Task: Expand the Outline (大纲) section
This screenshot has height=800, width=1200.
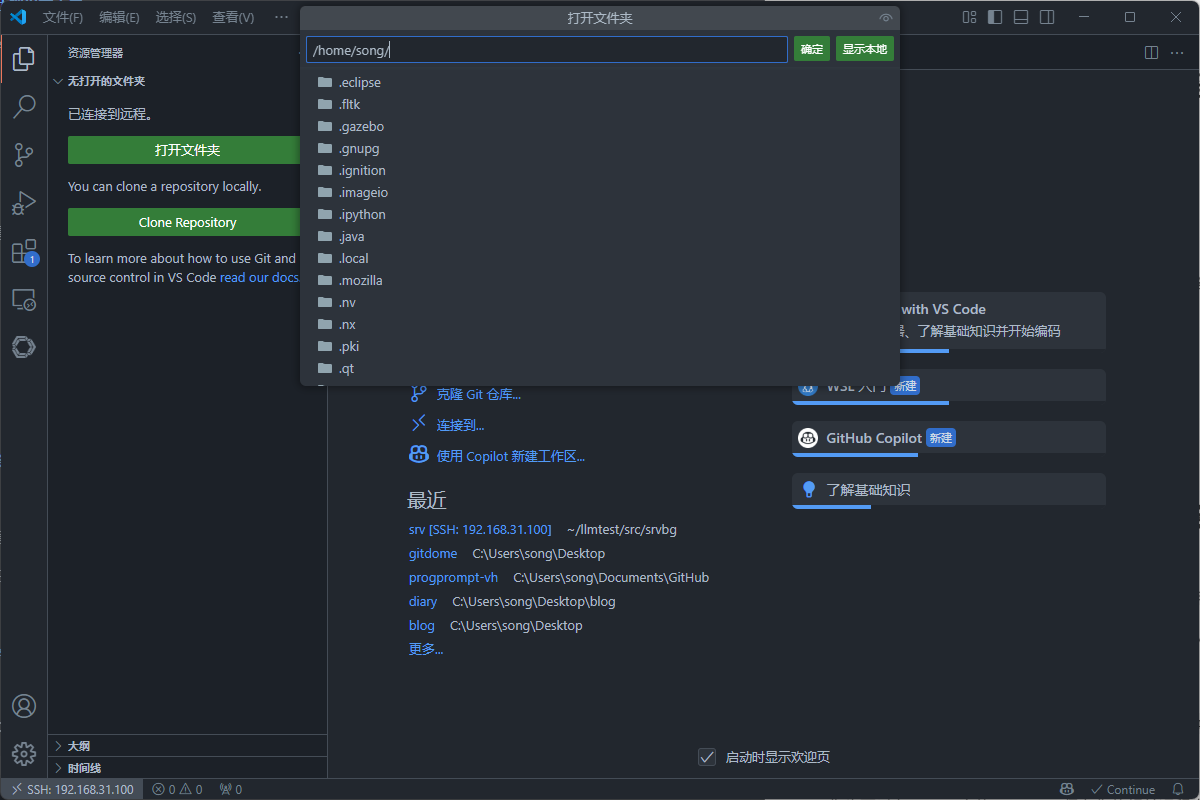Action: 78,746
